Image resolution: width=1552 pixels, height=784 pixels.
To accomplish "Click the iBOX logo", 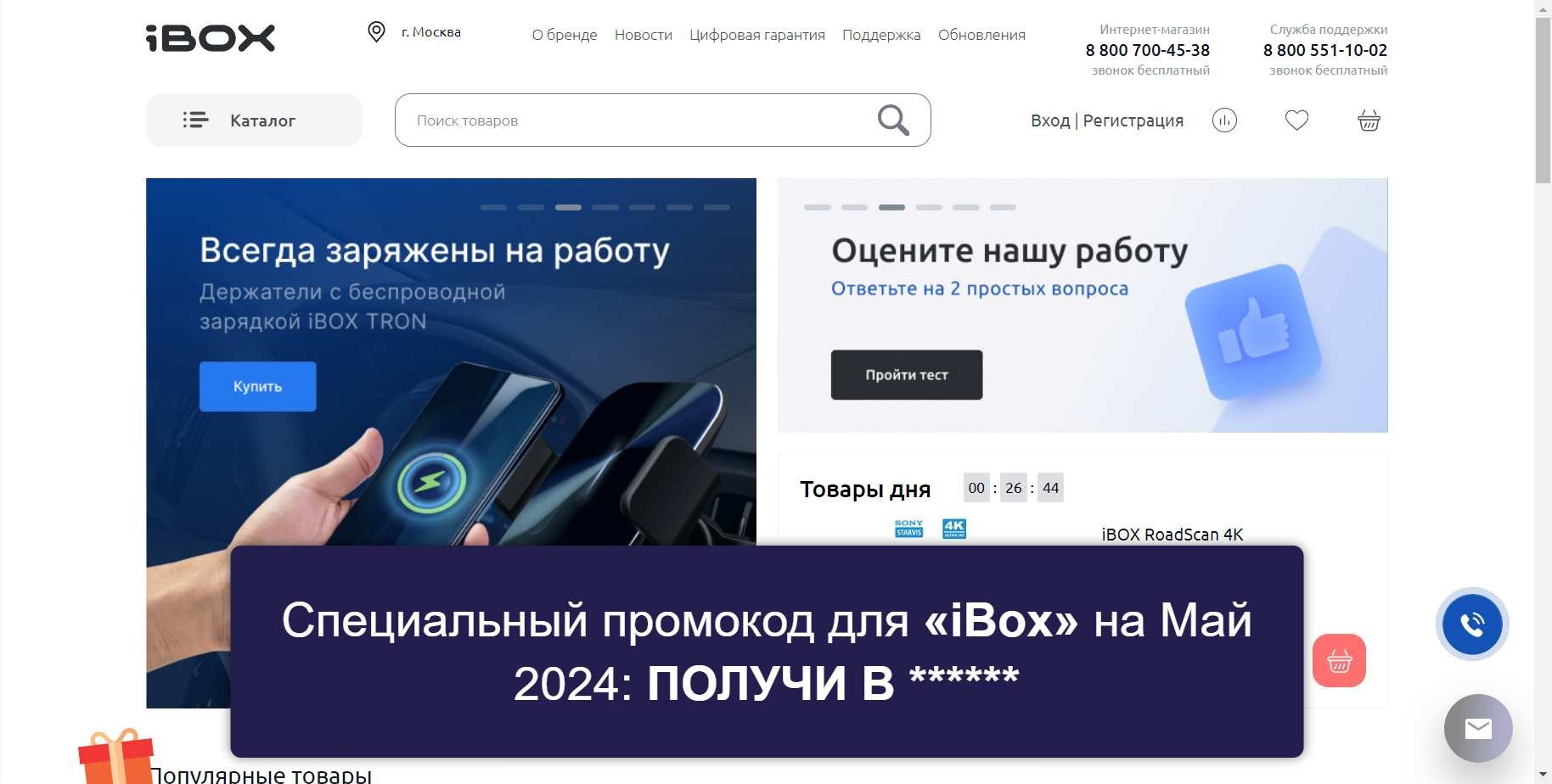I will coord(211,38).
